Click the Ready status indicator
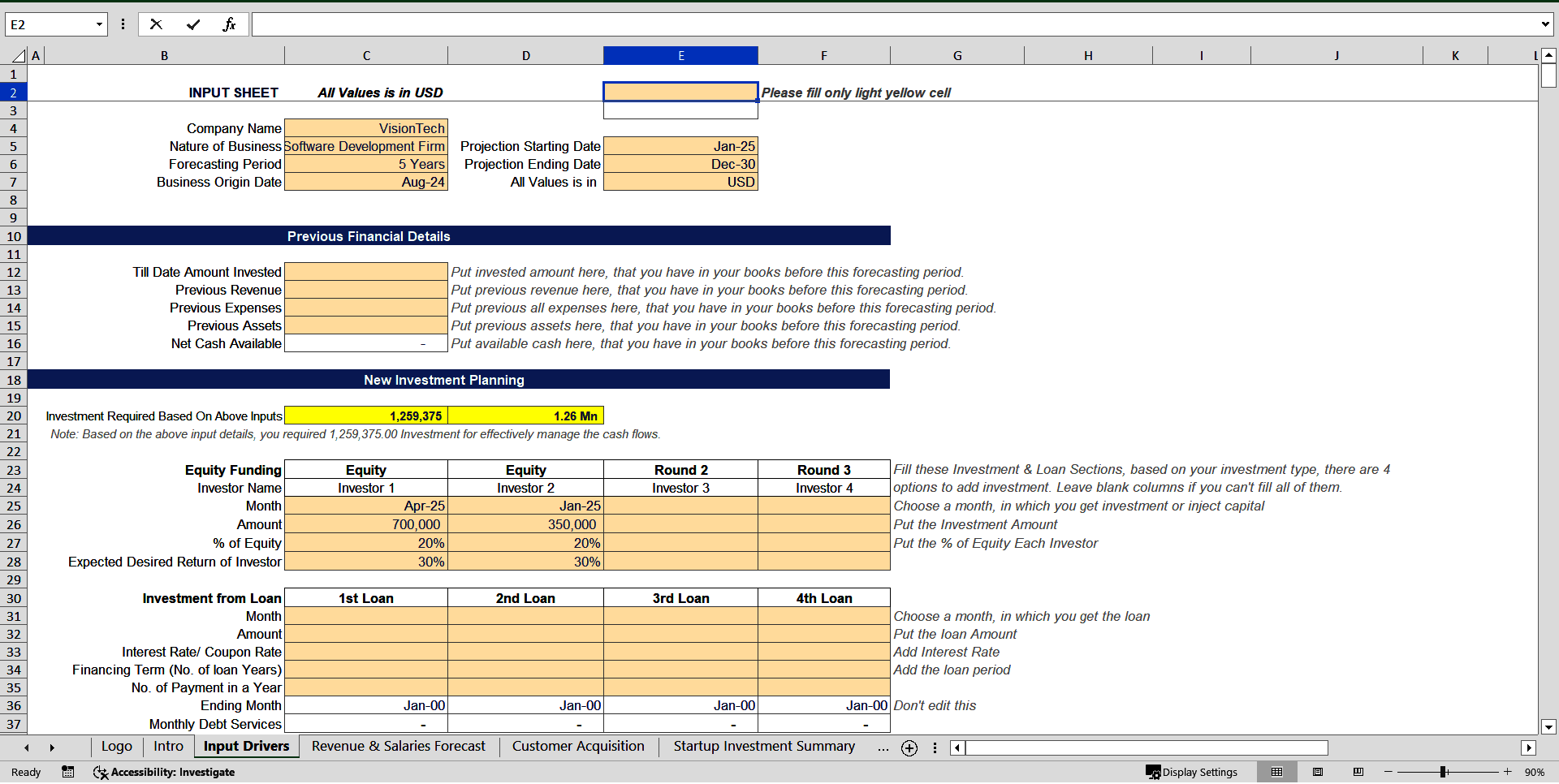Image resolution: width=1559 pixels, height=784 pixels. coord(26,772)
